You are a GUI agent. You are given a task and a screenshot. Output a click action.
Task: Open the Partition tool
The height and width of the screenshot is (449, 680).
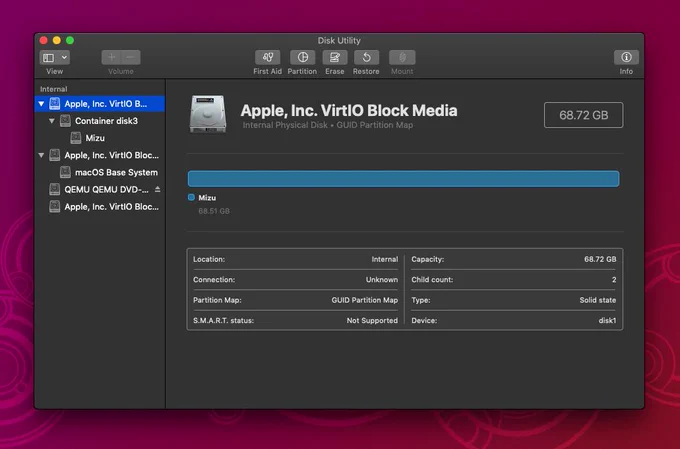click(302, 57)
